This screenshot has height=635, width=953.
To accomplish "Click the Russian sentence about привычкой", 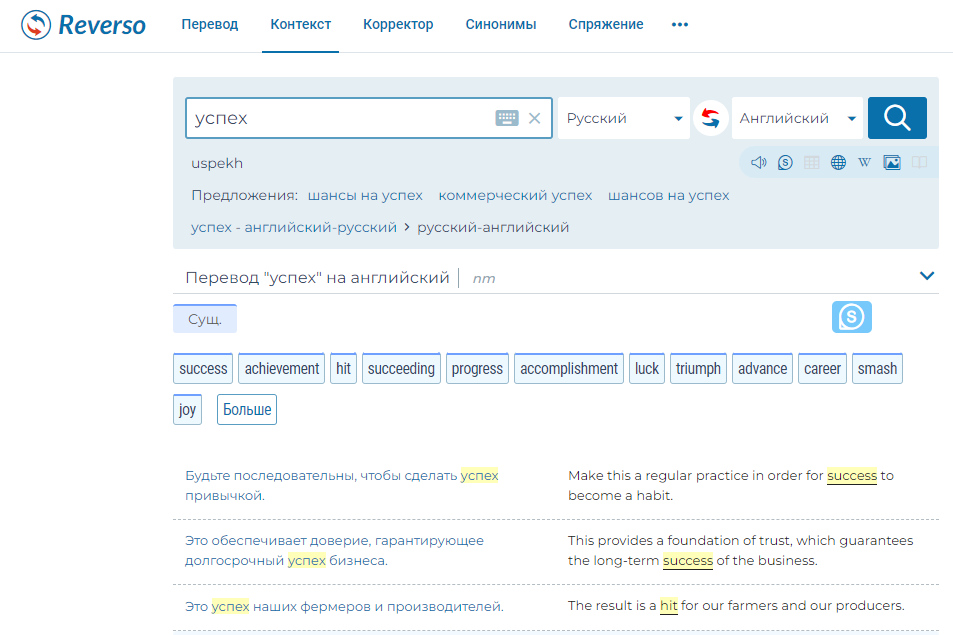I will click(342, 486).
